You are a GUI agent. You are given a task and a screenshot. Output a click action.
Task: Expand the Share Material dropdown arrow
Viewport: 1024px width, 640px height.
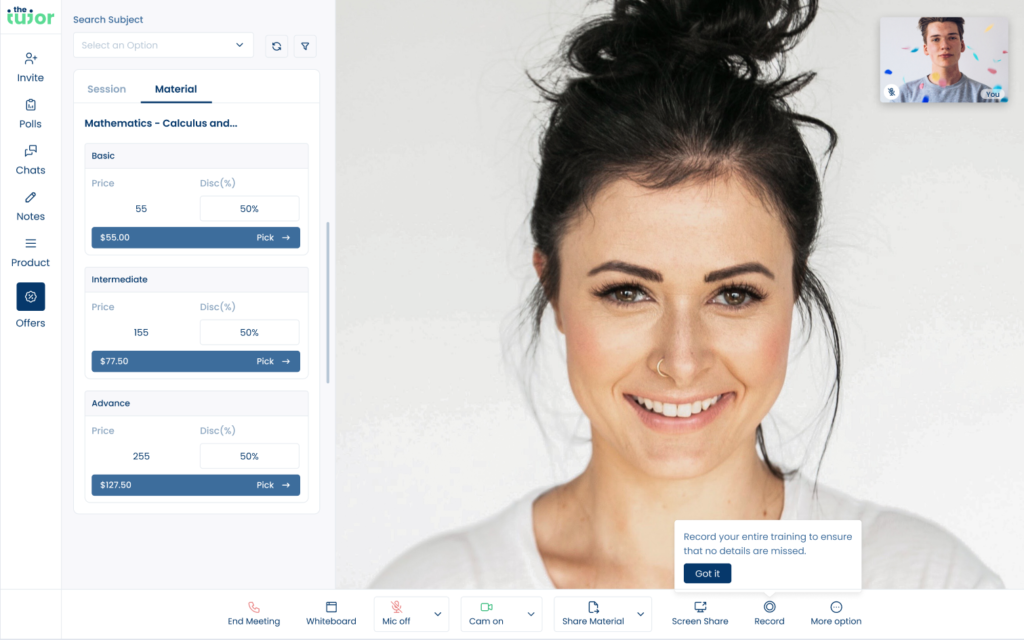[x=640, y=614]
